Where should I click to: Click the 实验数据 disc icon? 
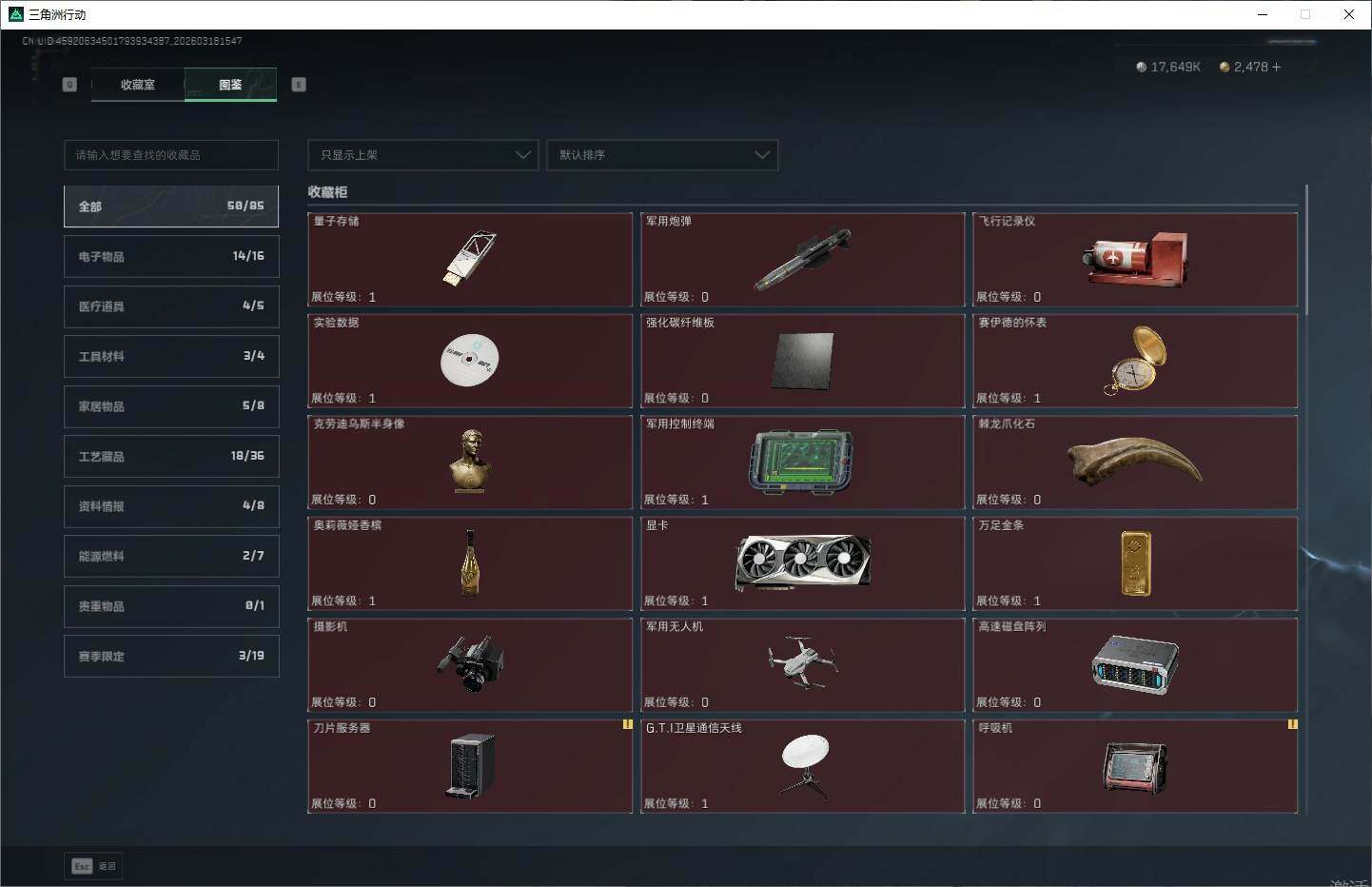(x=470, y=360)
